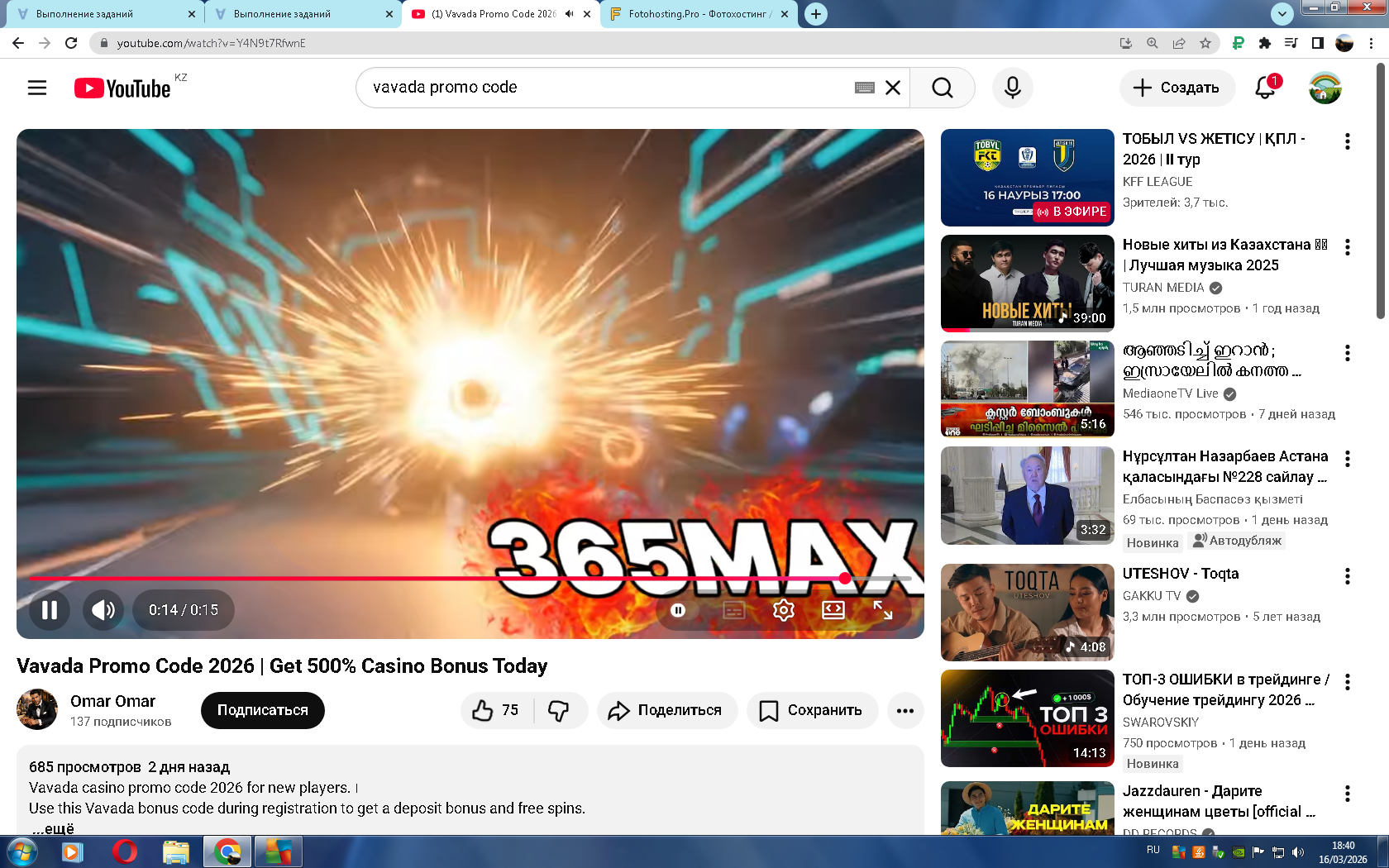Subscribe with the Подписаться button
Image resolution: width=1389 pixels, height=868 pixels.
pos(262,710)
